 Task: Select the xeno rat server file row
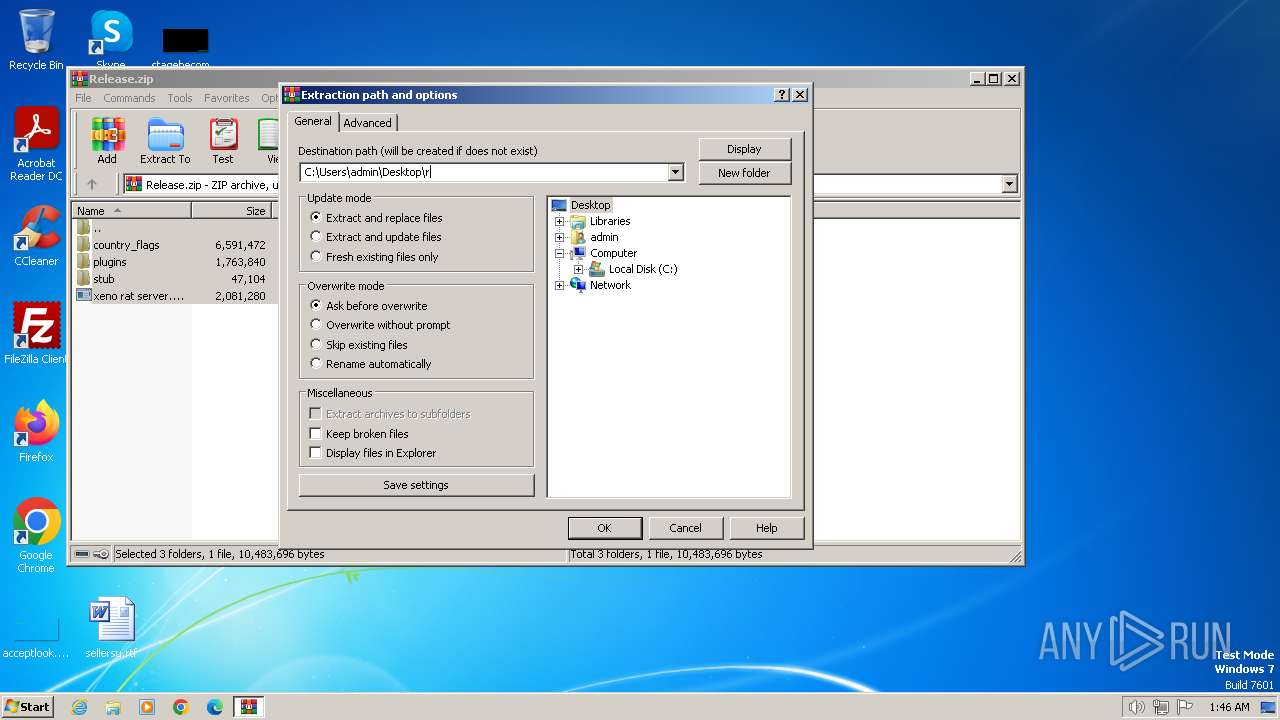[x=172, y=296]
